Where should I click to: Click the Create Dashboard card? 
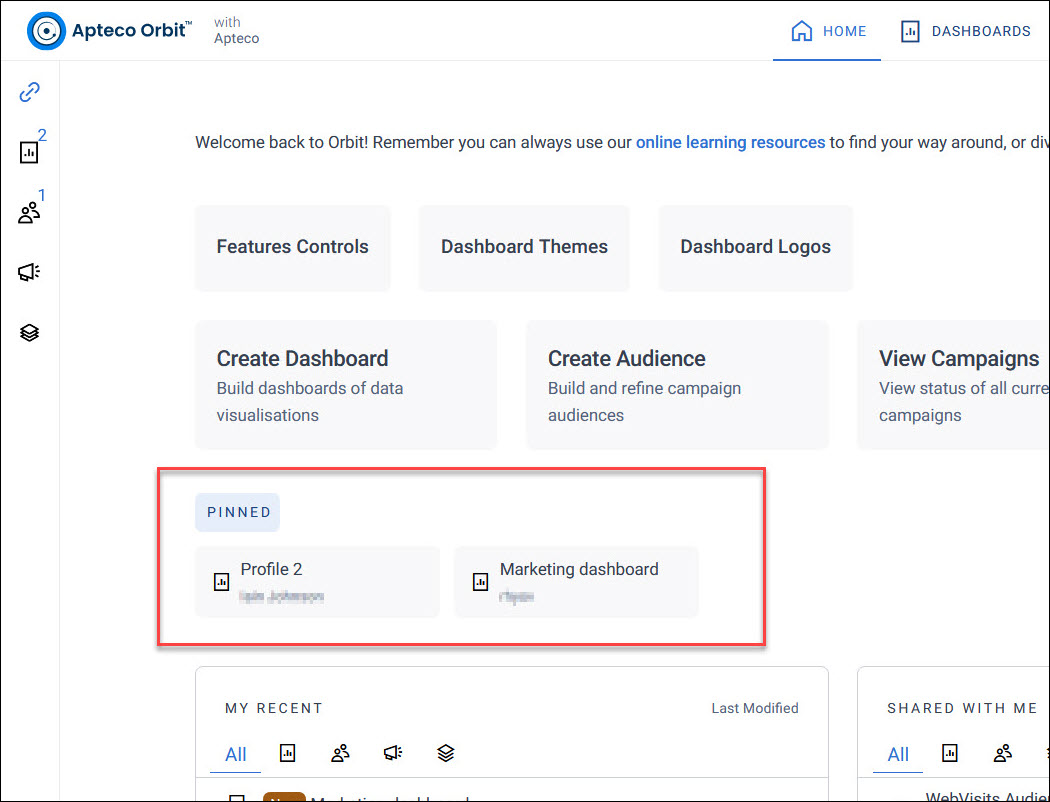[x=346, y=385]
